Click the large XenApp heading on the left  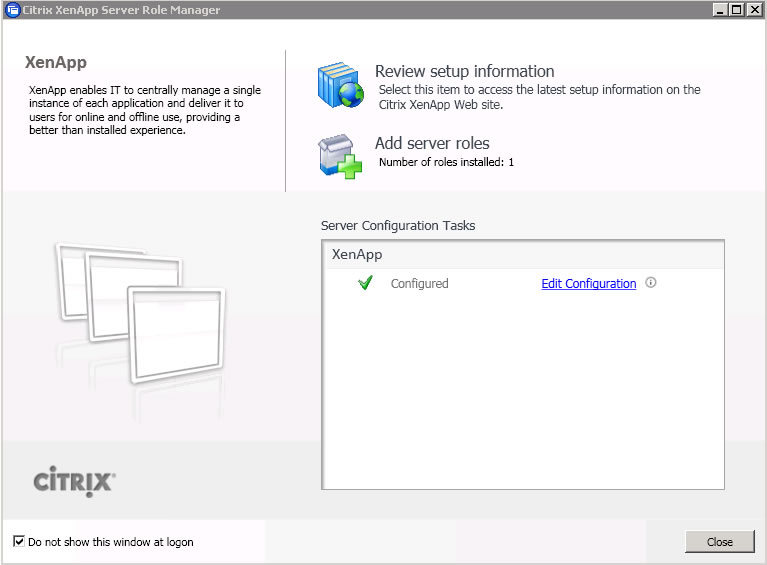click(x=56, y=63)
